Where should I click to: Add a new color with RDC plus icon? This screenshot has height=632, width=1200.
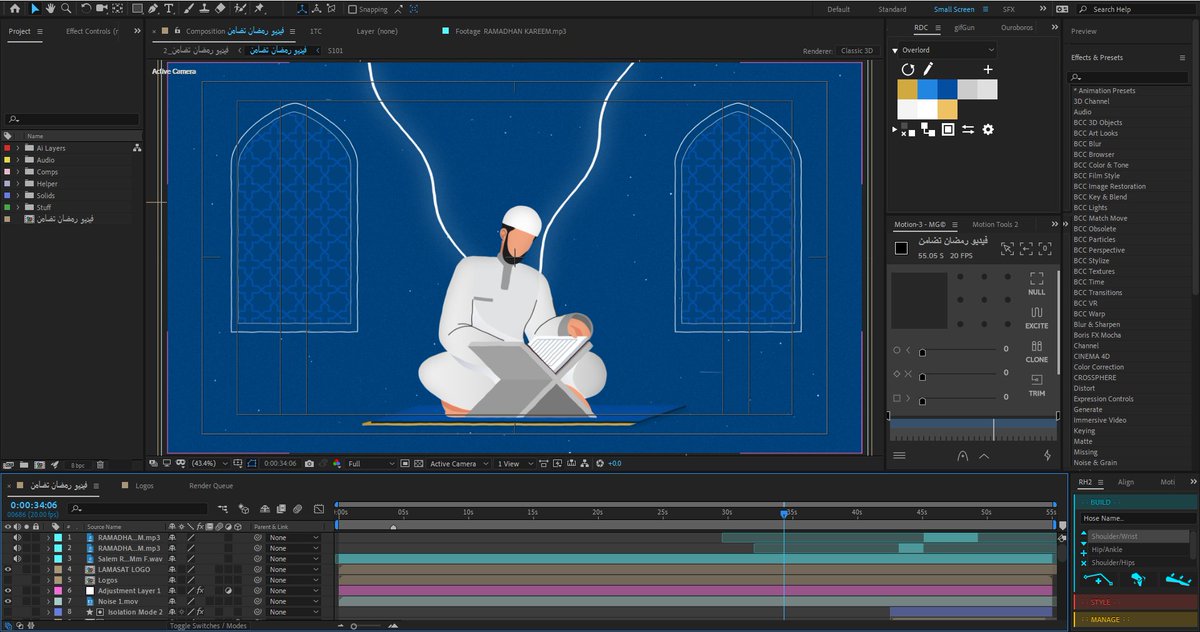click(988, 69)
